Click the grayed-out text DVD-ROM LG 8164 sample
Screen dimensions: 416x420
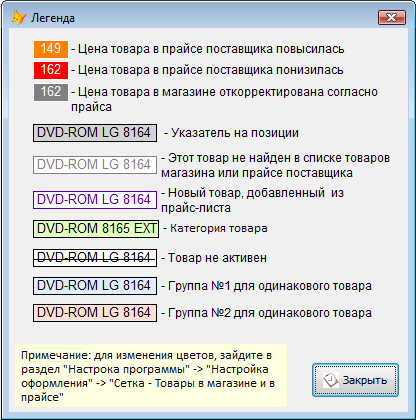pos(95,165)
